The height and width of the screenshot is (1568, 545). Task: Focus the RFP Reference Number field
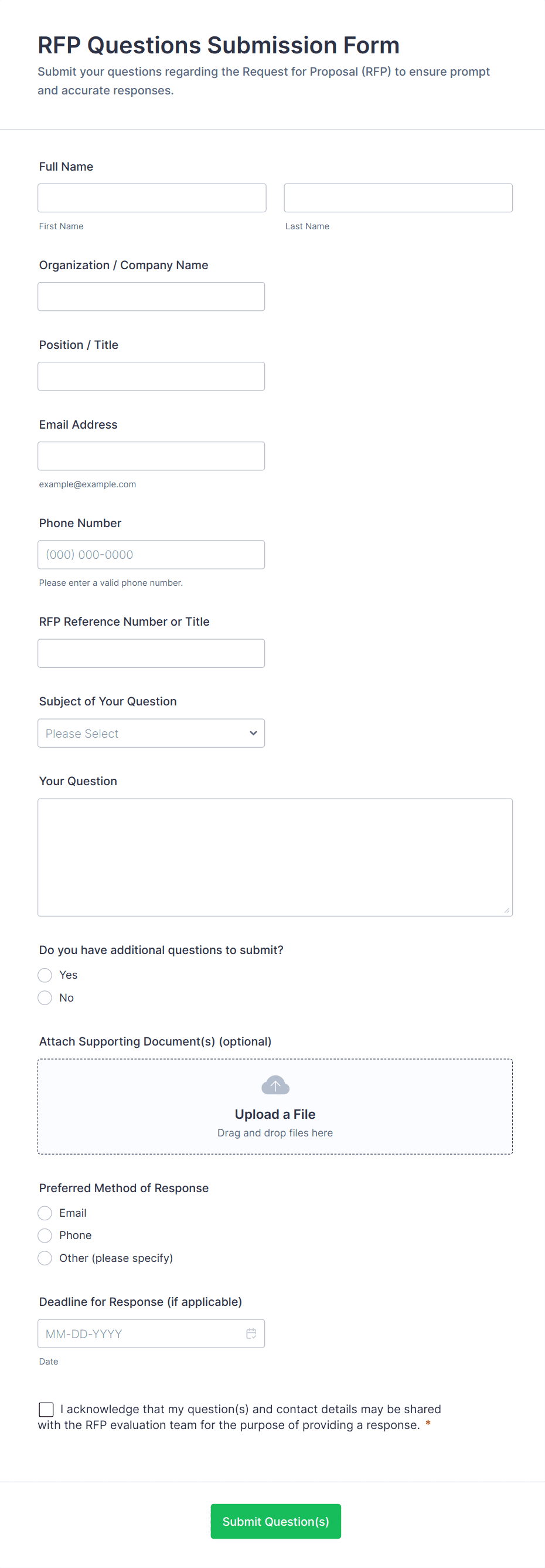(x=151, y=653)
